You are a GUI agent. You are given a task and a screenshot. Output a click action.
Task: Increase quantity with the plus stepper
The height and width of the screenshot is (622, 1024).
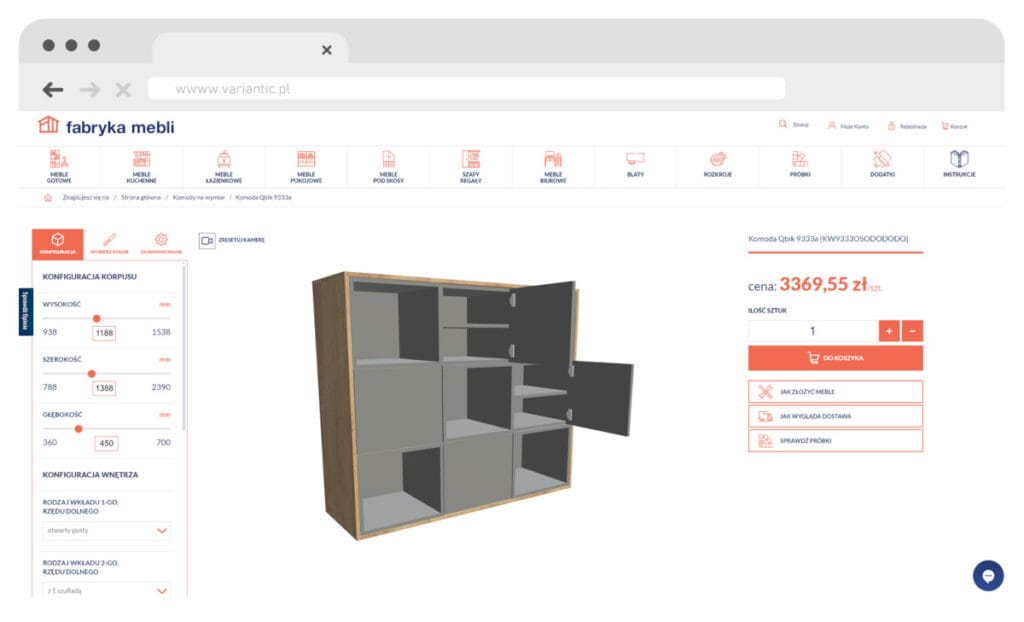pyautogui.click(x=890, y=329)
